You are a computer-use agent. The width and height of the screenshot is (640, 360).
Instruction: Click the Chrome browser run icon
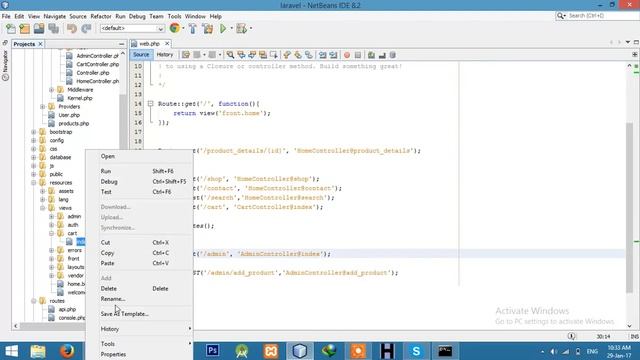point(174,28)
